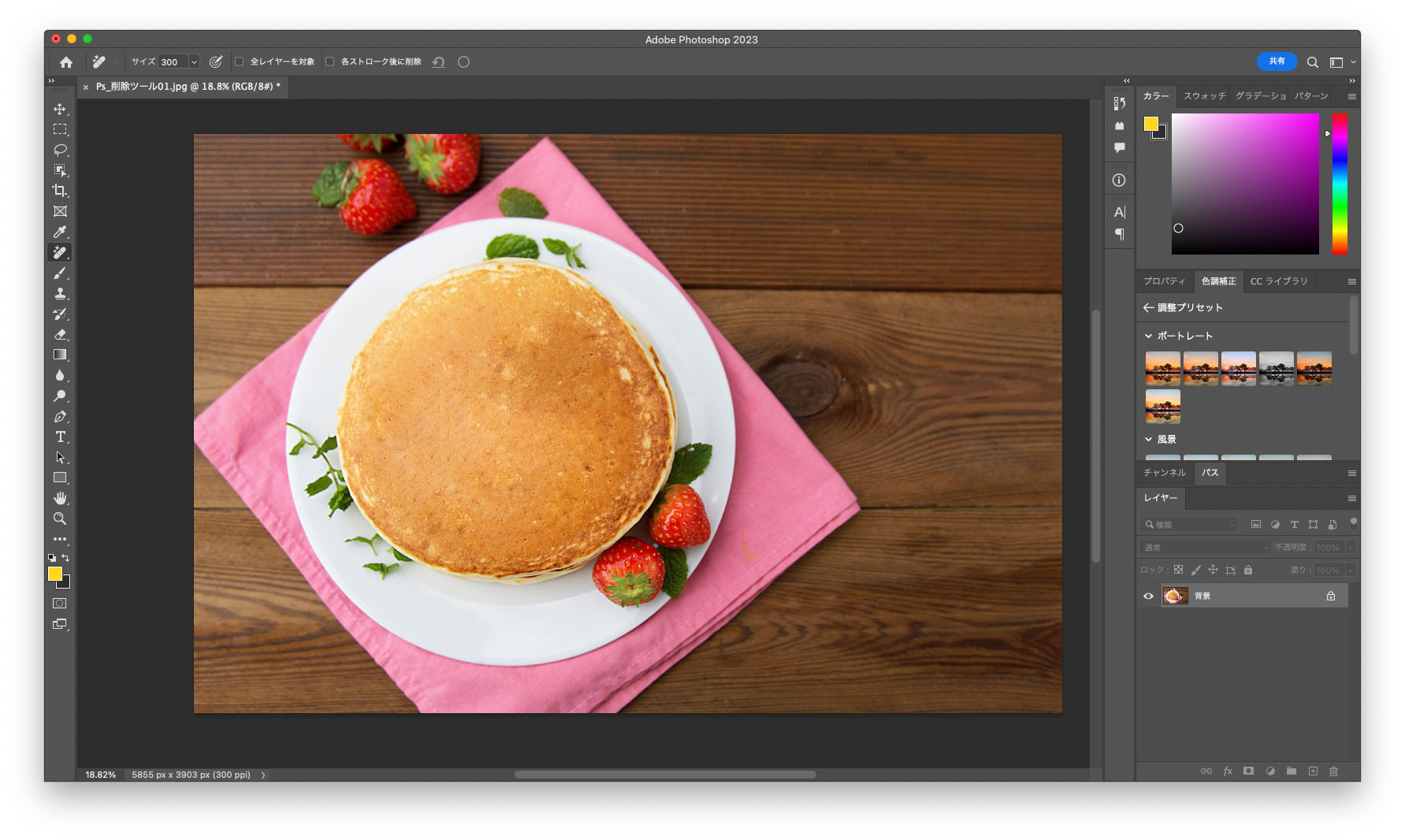This screenshot has height=840, width=1405.
Task: Select the Crop tool
Action: click(x=60, y=191)
